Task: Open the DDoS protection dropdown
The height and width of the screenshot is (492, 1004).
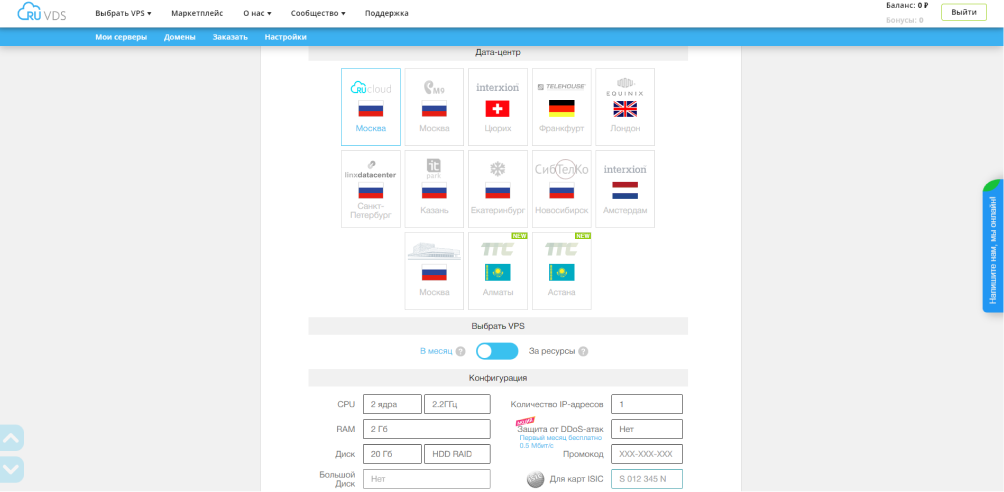Action: (x=646, y=429)
